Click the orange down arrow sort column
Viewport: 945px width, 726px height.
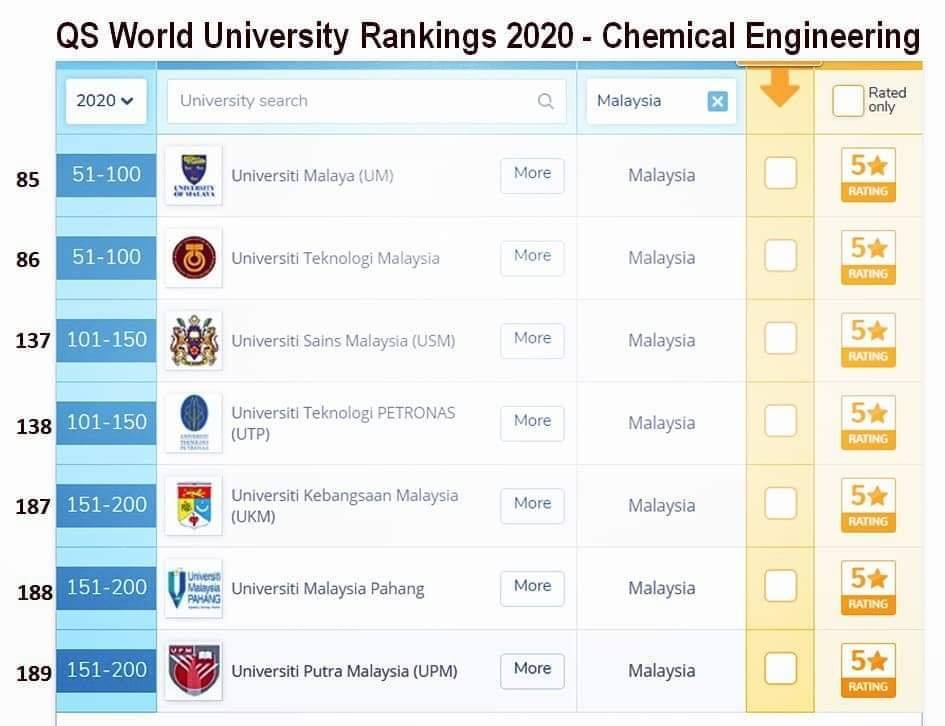coord(779,87)
